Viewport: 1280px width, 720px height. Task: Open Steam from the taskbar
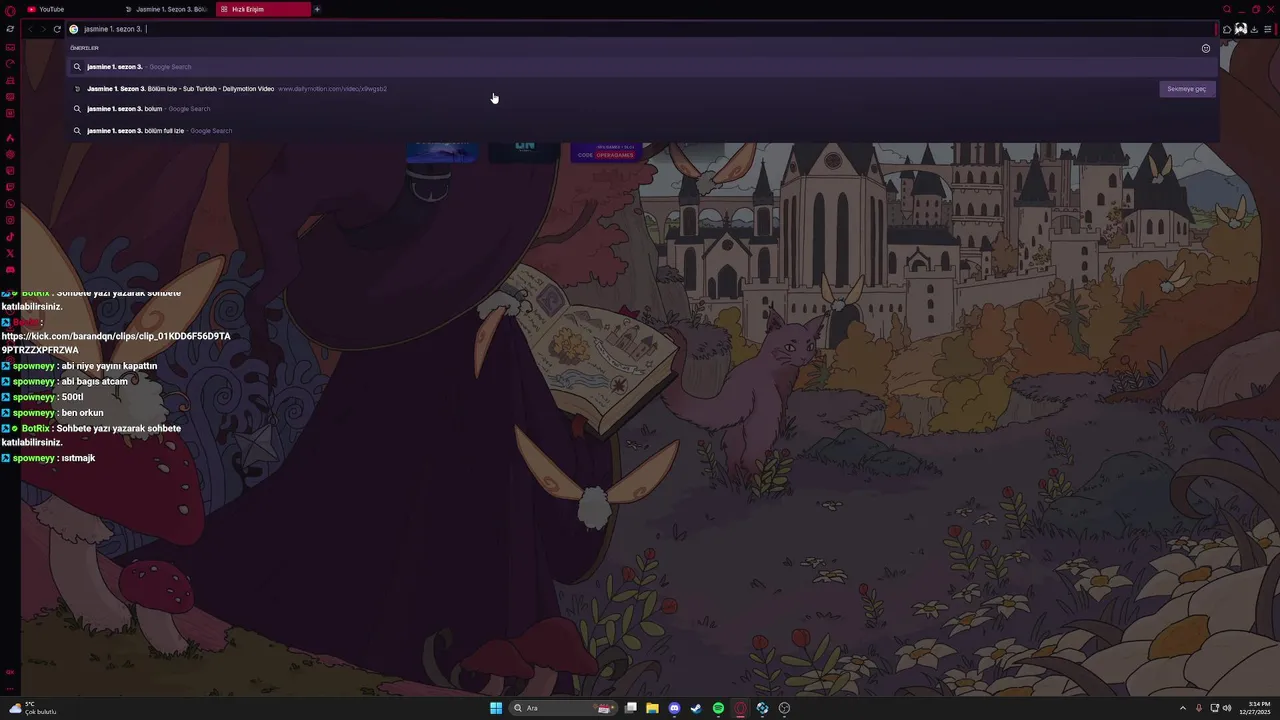click(696, 708)
